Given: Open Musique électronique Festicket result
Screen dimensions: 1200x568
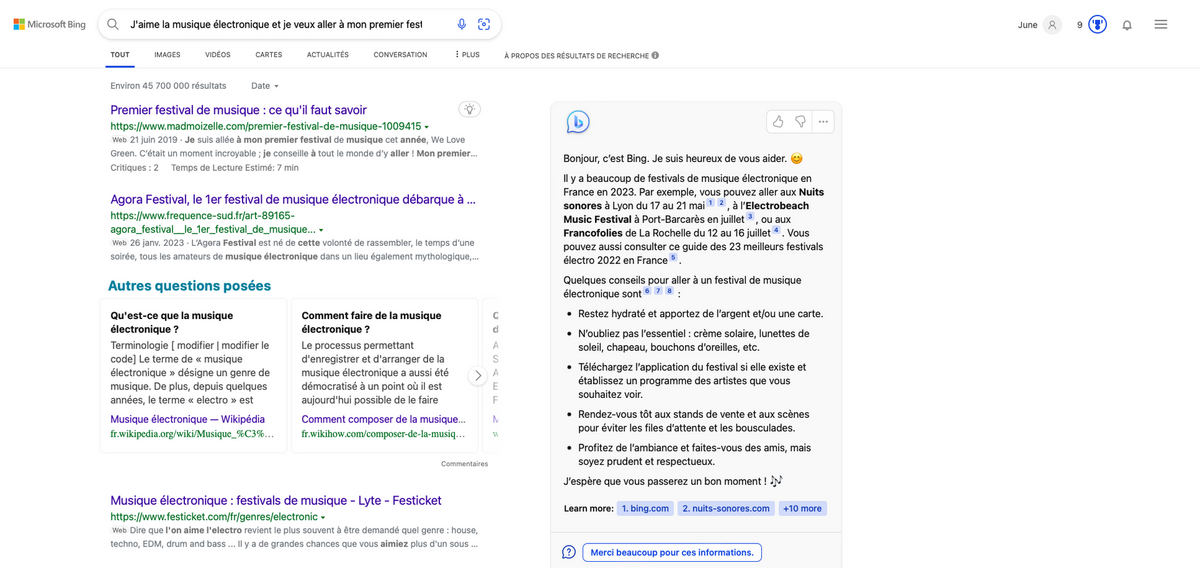Looking at the screenshot, I should (x=276, y=500).
